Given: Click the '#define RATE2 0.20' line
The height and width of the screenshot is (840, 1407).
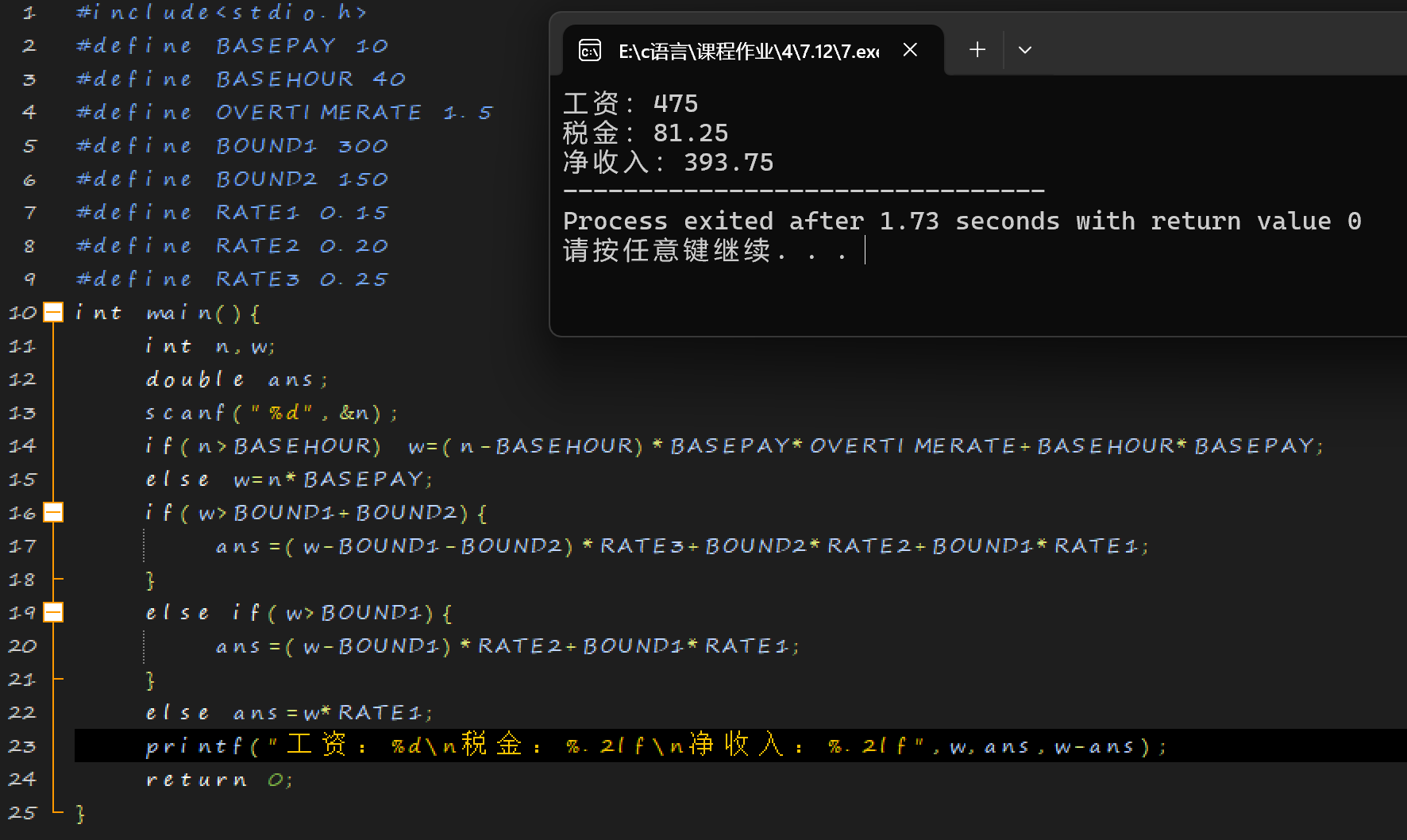Looking at the screenshot, I should coord(232,246).
